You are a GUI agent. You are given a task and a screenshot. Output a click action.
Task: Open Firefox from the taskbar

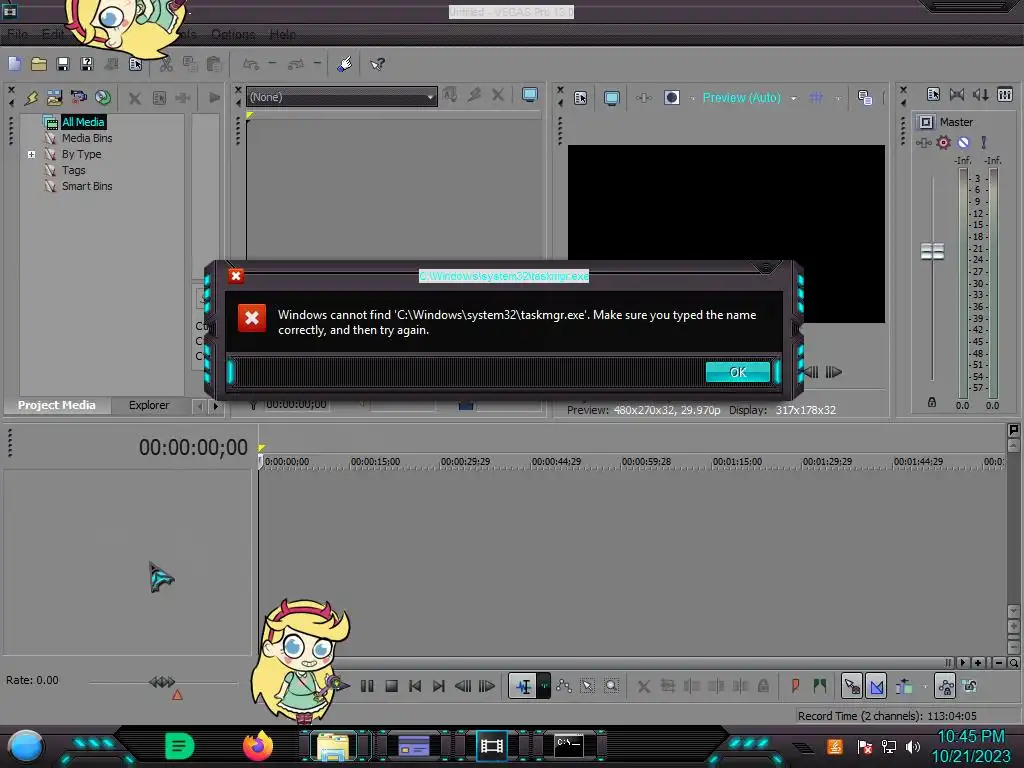tap(257, 746)
